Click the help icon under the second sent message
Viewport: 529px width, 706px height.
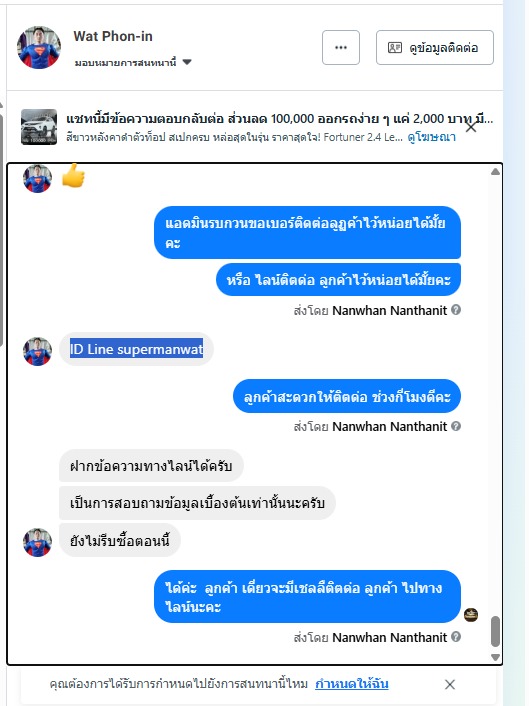pyautogui.click(x=456, y=310)
